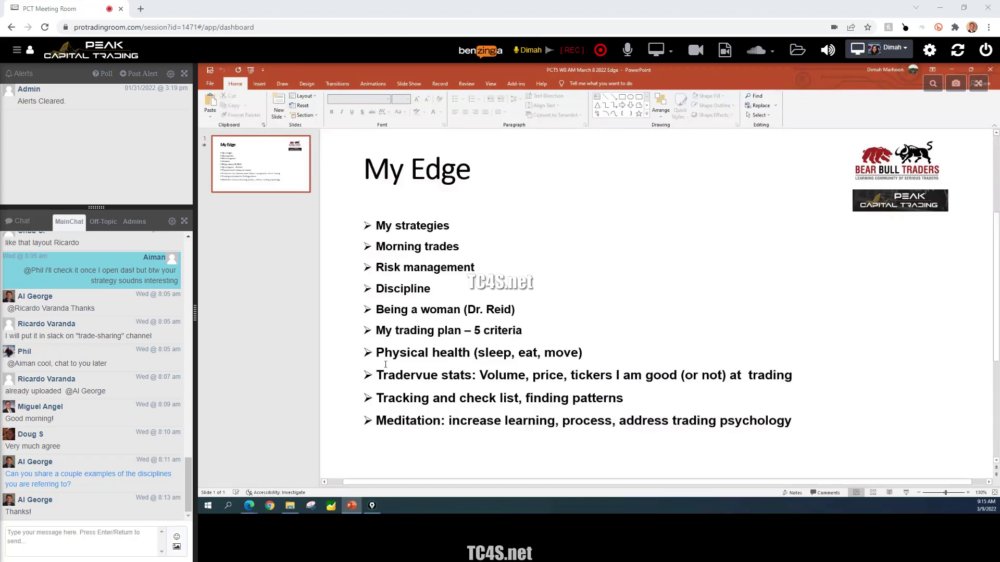Open the emoji picker in chat
This screenshot has height=562, width=1000.
177,536
